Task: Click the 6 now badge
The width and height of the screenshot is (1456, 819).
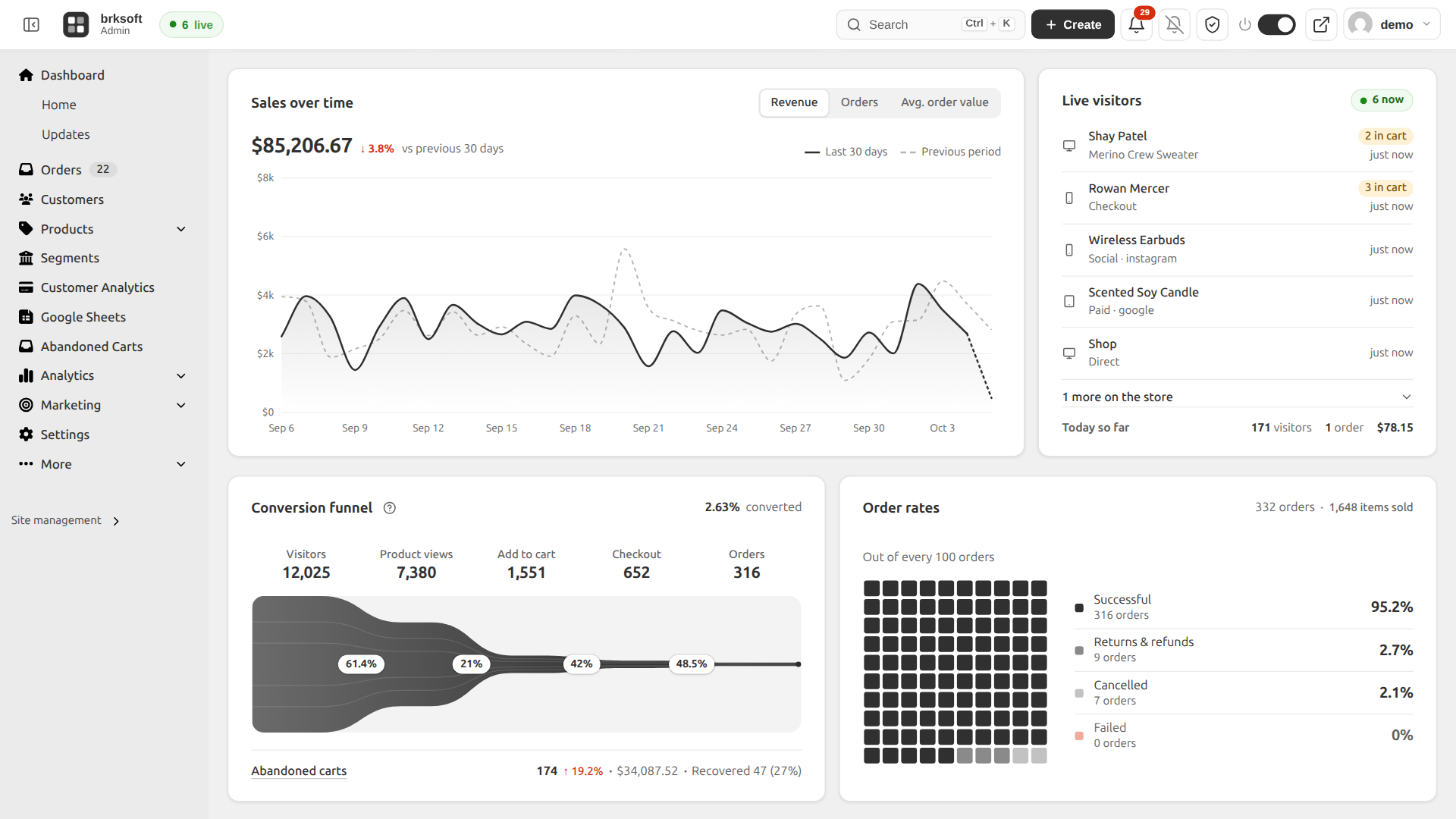Action: pos(1382,100)
